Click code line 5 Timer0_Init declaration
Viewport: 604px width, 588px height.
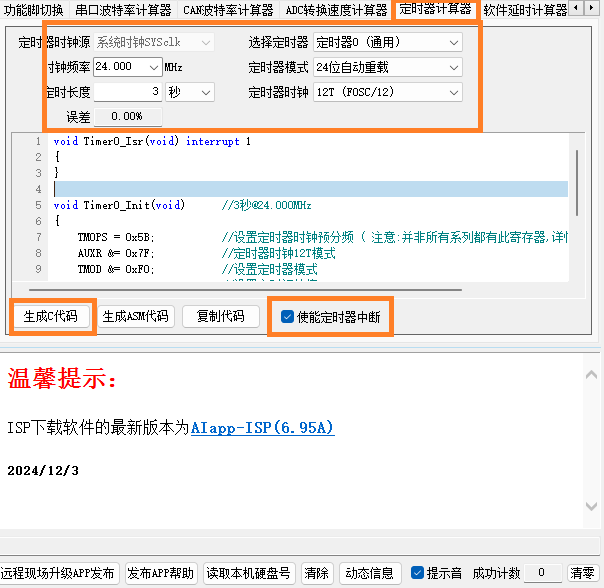[x=119, y=205]
